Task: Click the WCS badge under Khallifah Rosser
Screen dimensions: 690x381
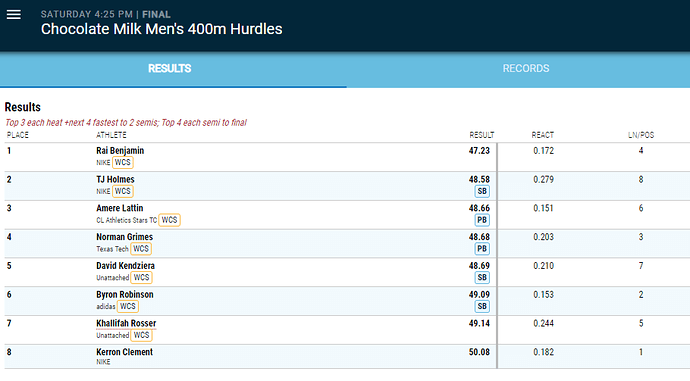Action: tap(141, 335)
